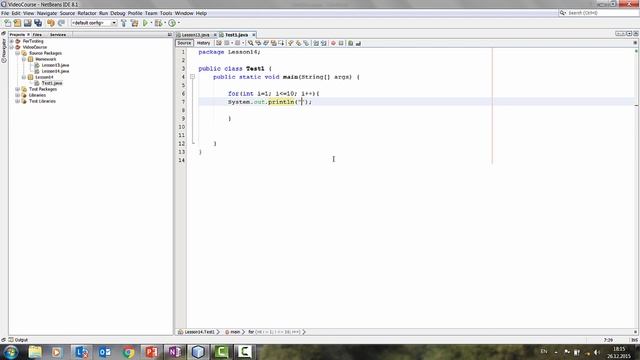Click the History view button
The height and width of the screenshot is (360, 640).
point(203,43)
